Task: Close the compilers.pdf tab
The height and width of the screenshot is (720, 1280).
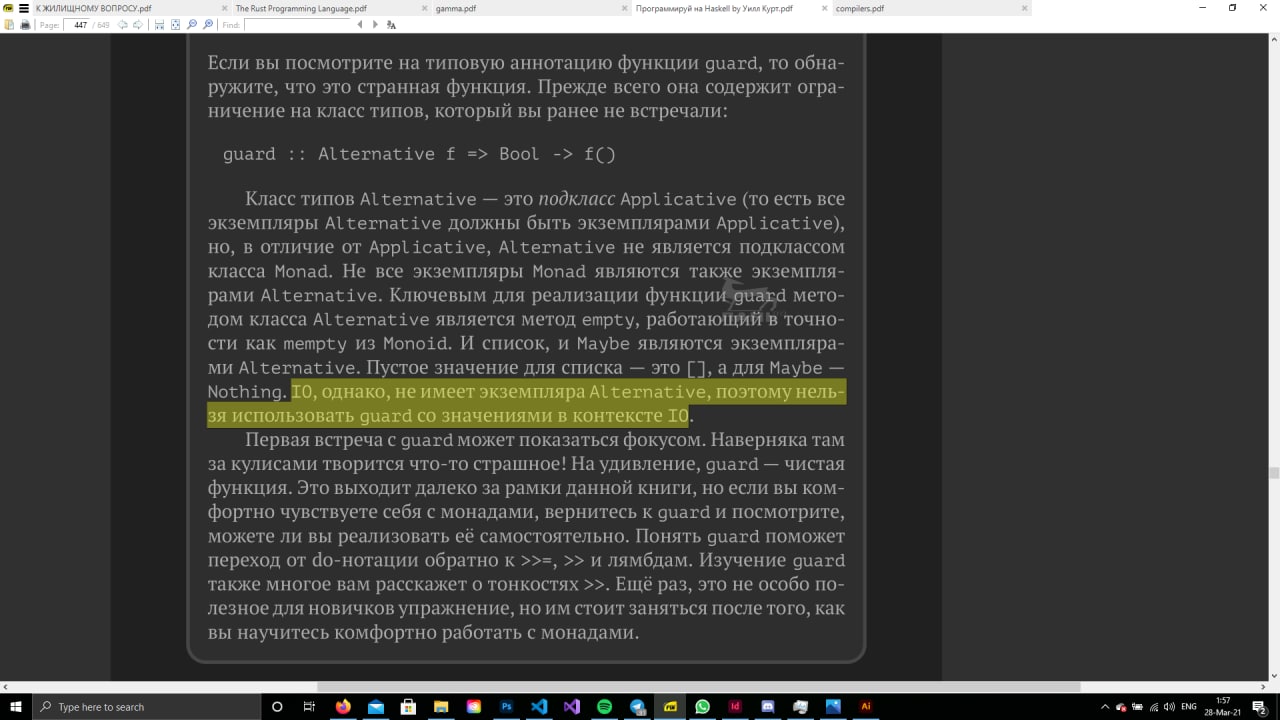Action: coord(1025,8)
